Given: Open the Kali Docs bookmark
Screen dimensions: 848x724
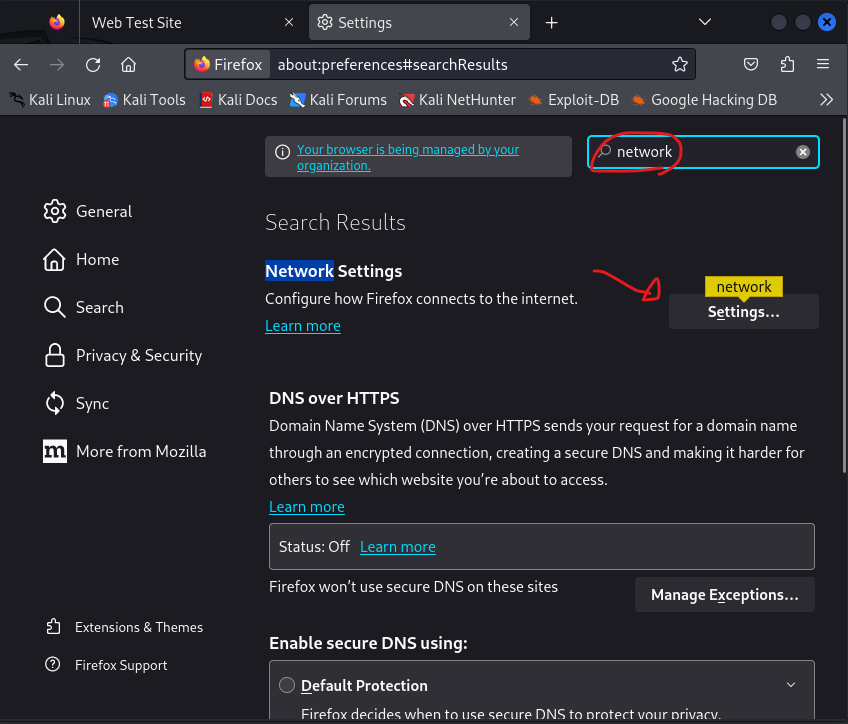Looking at the screenshot, I should [238, 99].
